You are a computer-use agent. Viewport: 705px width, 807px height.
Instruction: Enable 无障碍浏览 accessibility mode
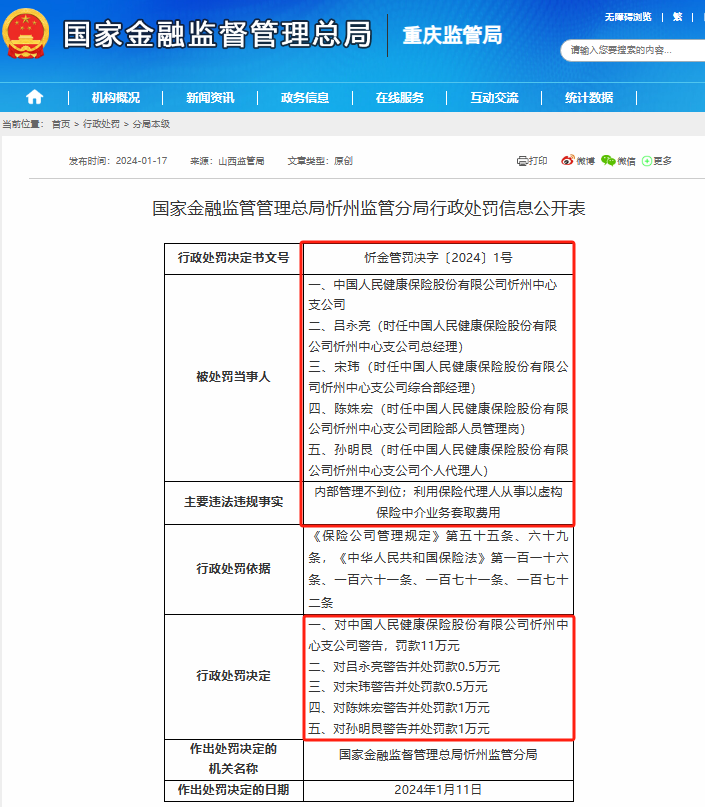point(628,17)
